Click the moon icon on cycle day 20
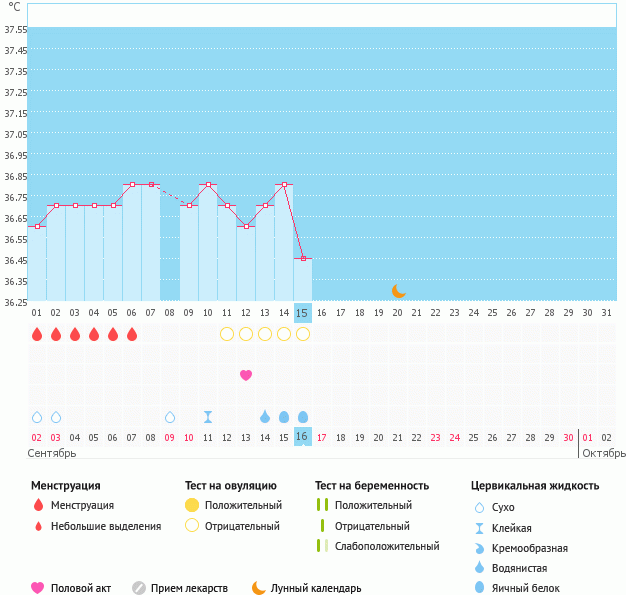This screenshot has height=595, width=626. (398, 290)
